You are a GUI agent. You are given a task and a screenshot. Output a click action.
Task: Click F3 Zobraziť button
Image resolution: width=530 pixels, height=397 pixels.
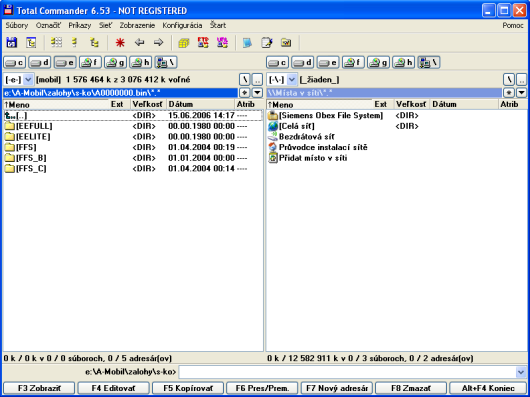pyautogui.click(x=39, y=388)
